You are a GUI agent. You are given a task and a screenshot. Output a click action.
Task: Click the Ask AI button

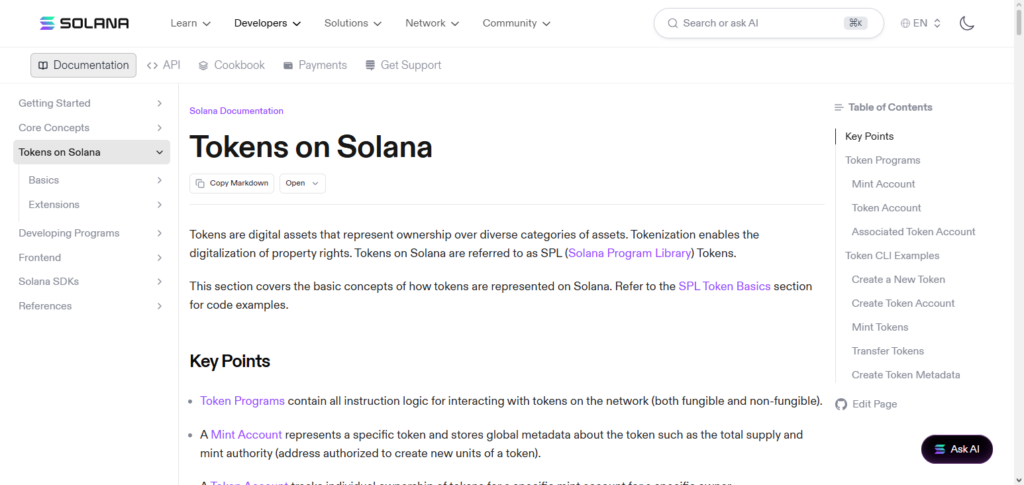pos(957,449)
